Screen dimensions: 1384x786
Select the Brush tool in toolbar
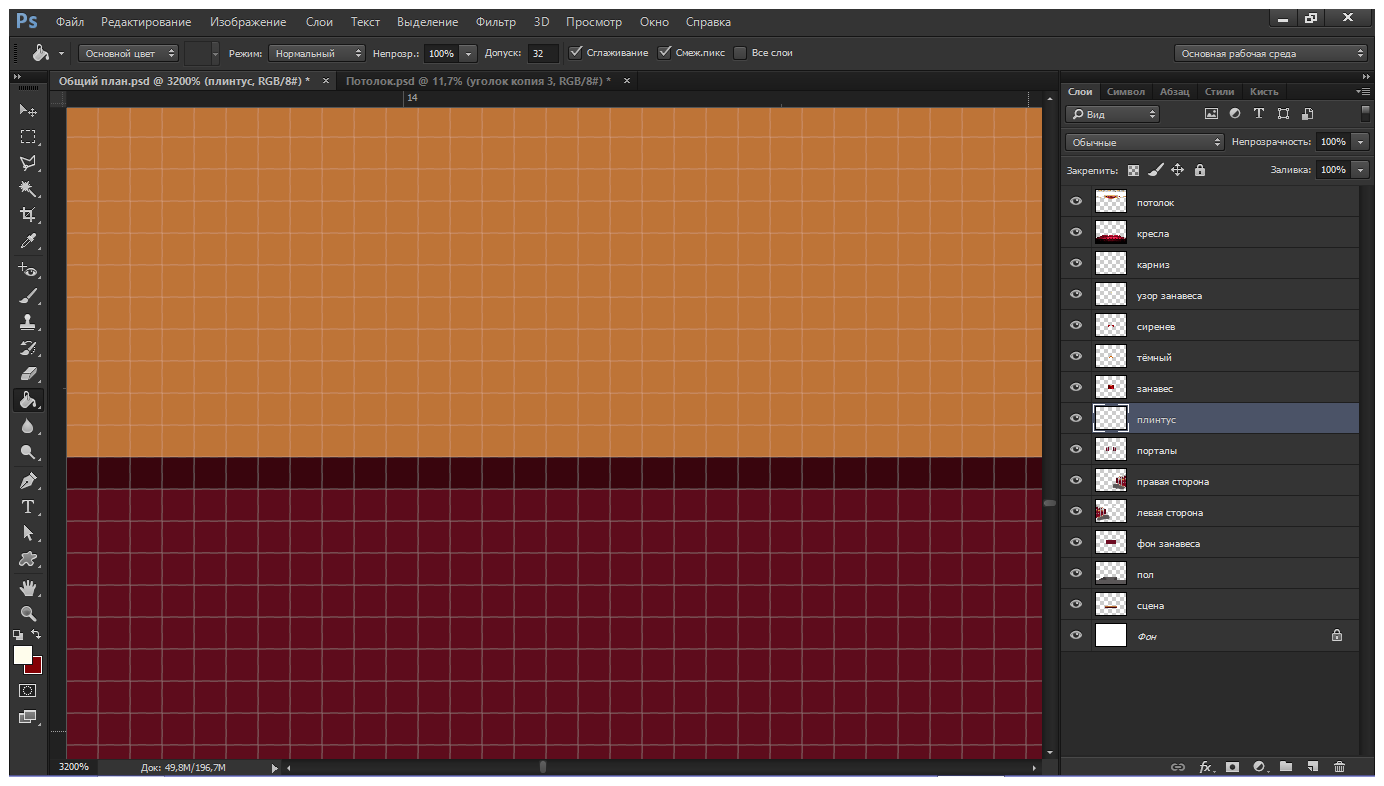click(28, 296)
